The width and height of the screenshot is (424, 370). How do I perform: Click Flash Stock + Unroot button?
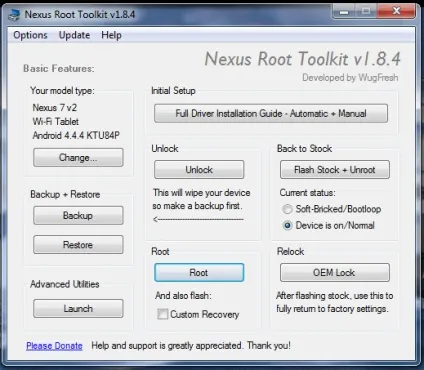335,170
